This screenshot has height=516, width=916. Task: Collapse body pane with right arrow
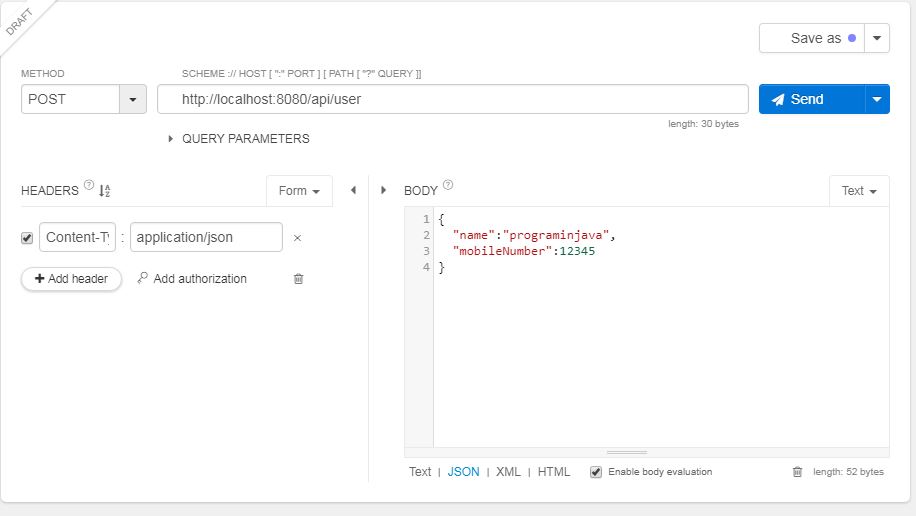(x=384, y=190)
